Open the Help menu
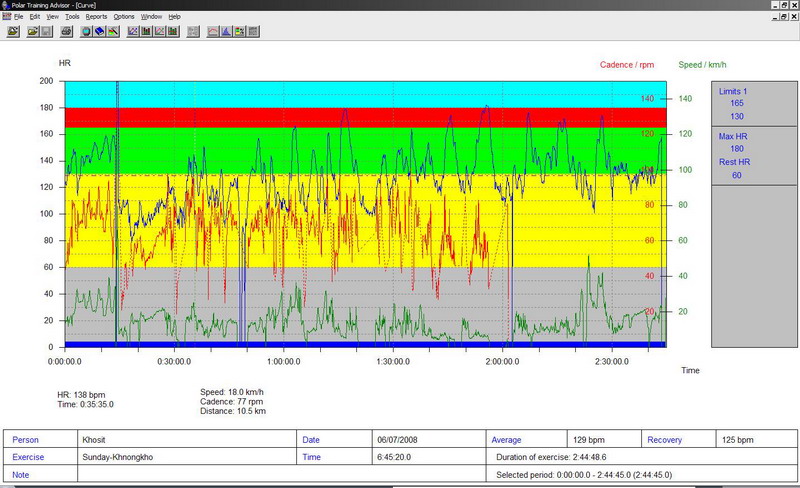The width and height of the screenshot is (800, 488). 174,17
